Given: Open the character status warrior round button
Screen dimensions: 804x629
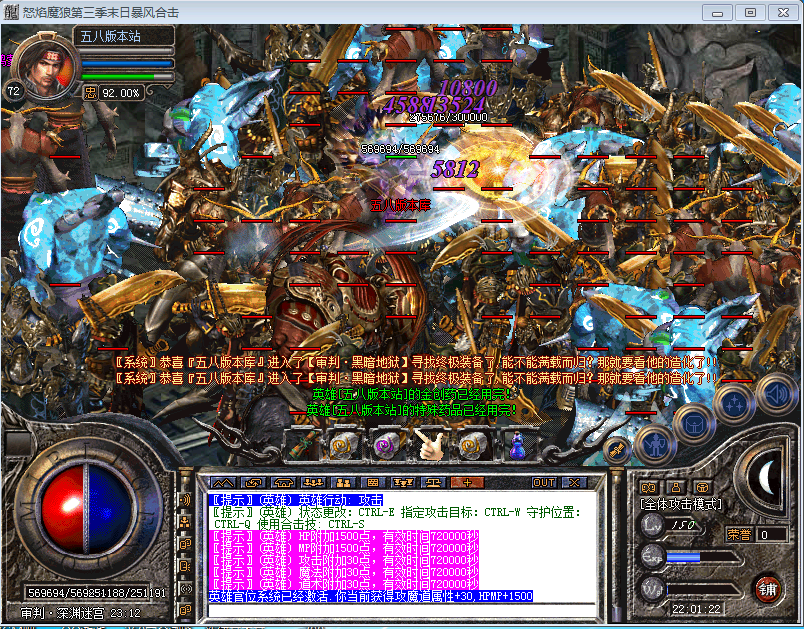Looking at the screenshot, I should pos(655,444).
